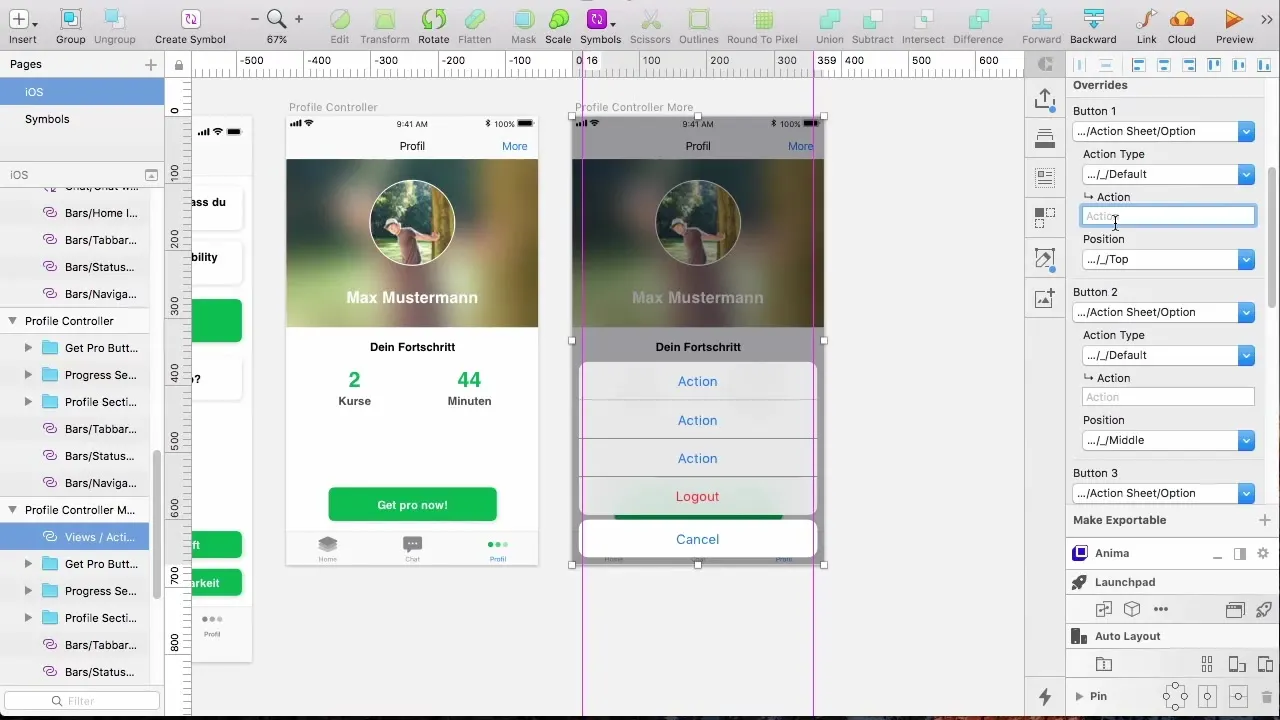
Task: Move layer Backward via toolbar
Action: (1093, 19)
